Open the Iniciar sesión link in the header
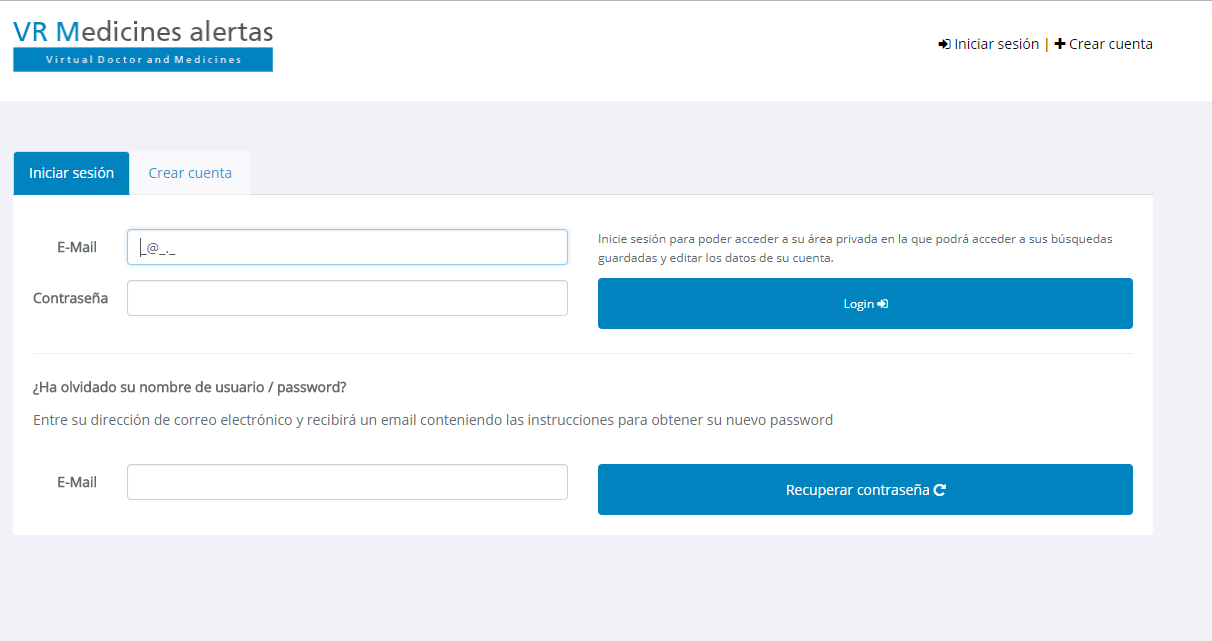Screen dimensions: 1212x641 996,44
